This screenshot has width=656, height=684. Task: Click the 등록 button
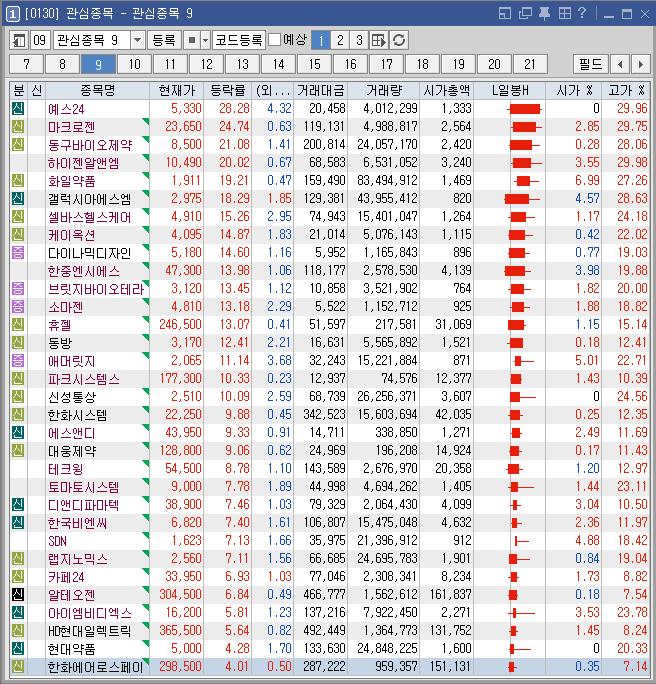tap(164, 41)
